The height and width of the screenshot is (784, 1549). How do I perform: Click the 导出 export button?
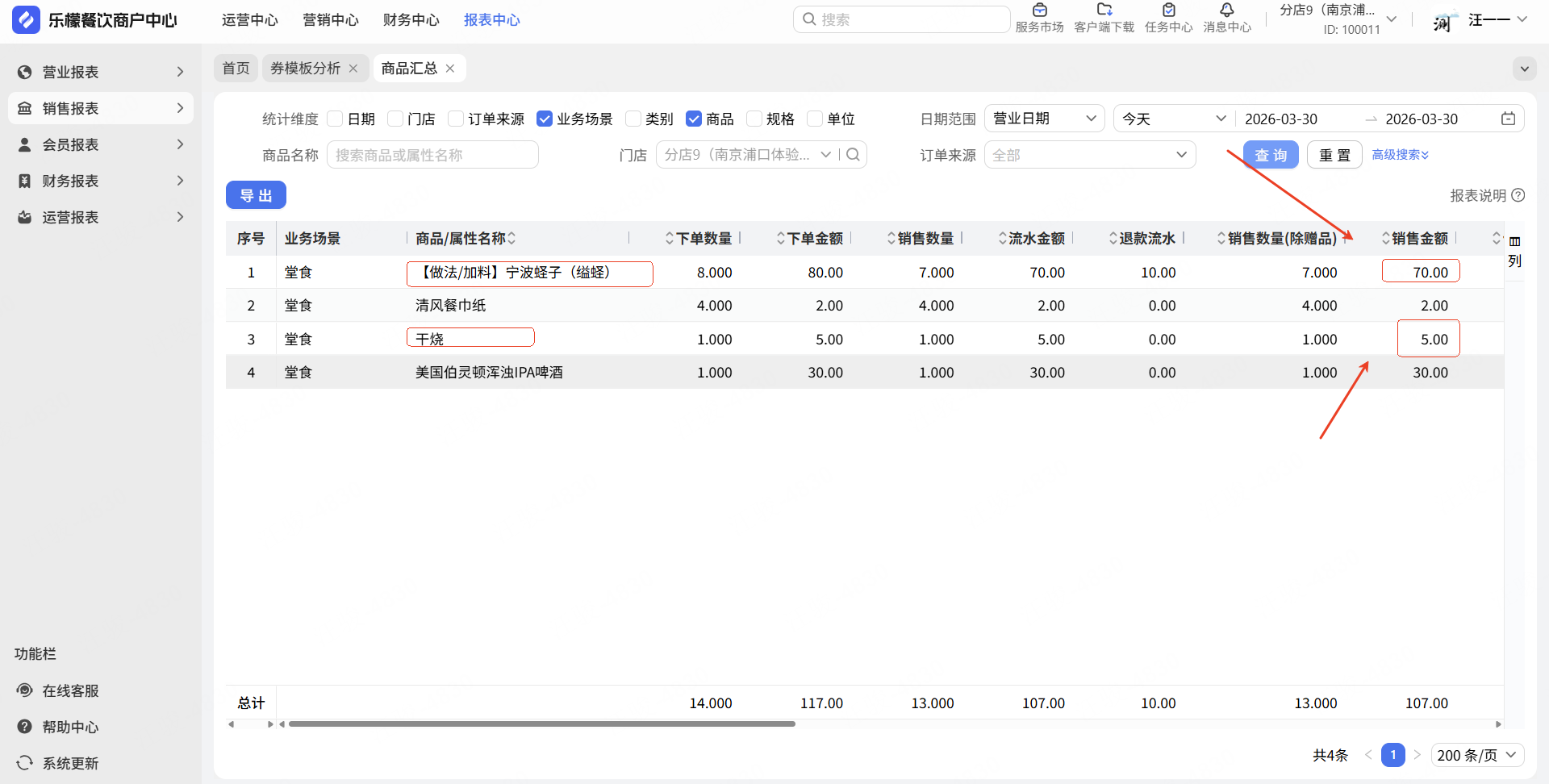[x=256, y=195]
